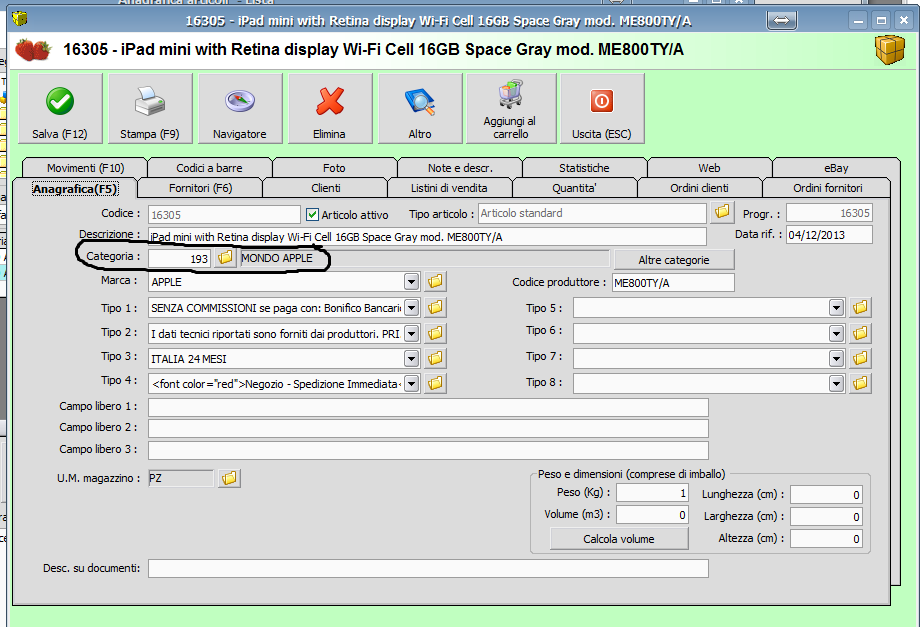Open the Ordini clienti tab

pos(699,188)
